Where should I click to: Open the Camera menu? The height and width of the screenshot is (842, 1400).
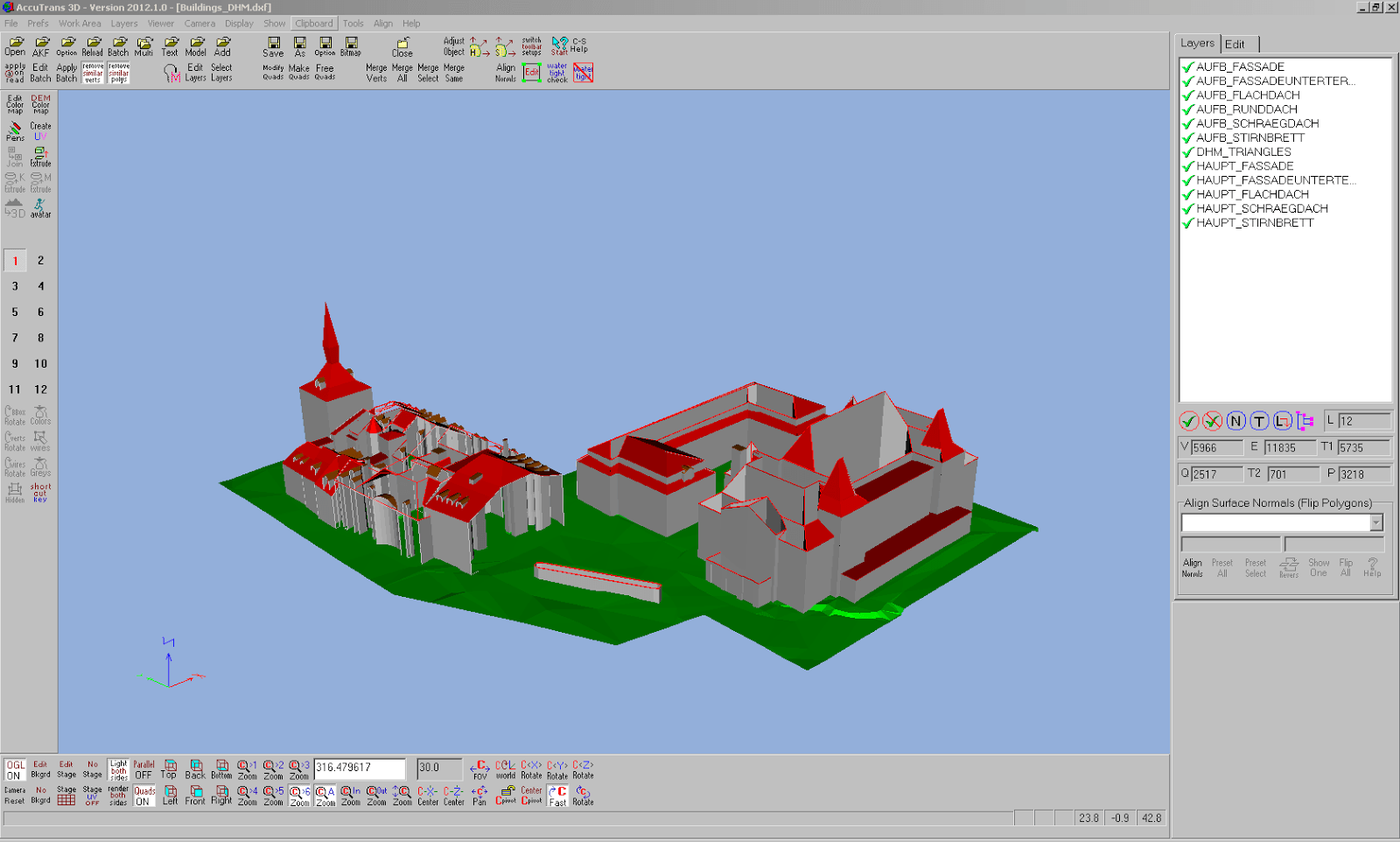[199, 24]
